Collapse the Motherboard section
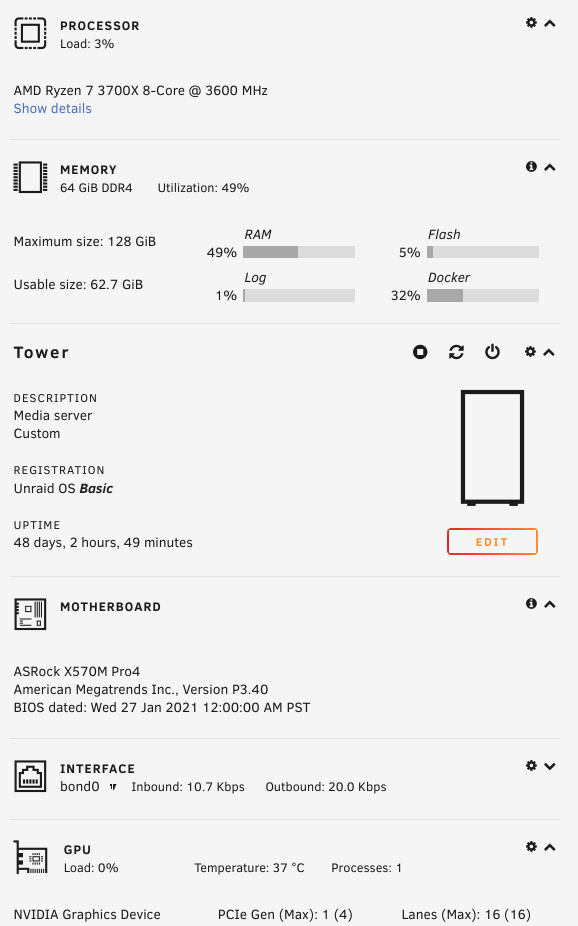 point(550,604)
